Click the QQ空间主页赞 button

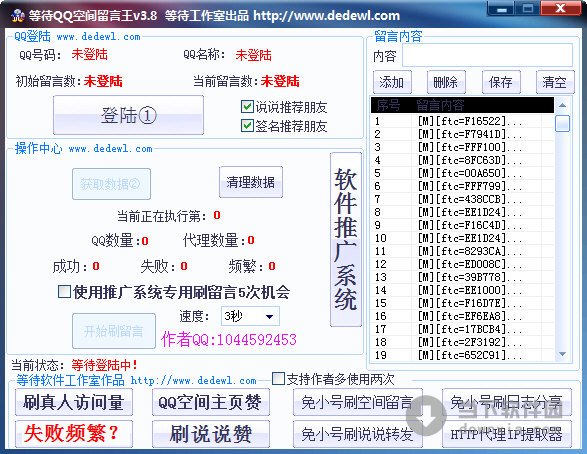coord(211,402)
